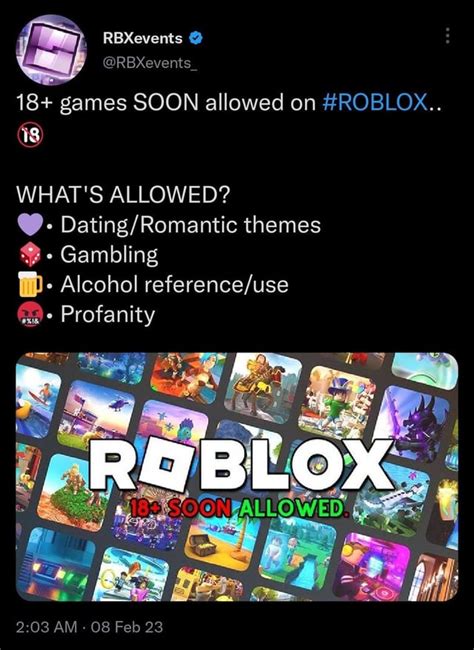Click the red dice emoji
This screenshot has width=474, height=650.
tap(30, 255)
